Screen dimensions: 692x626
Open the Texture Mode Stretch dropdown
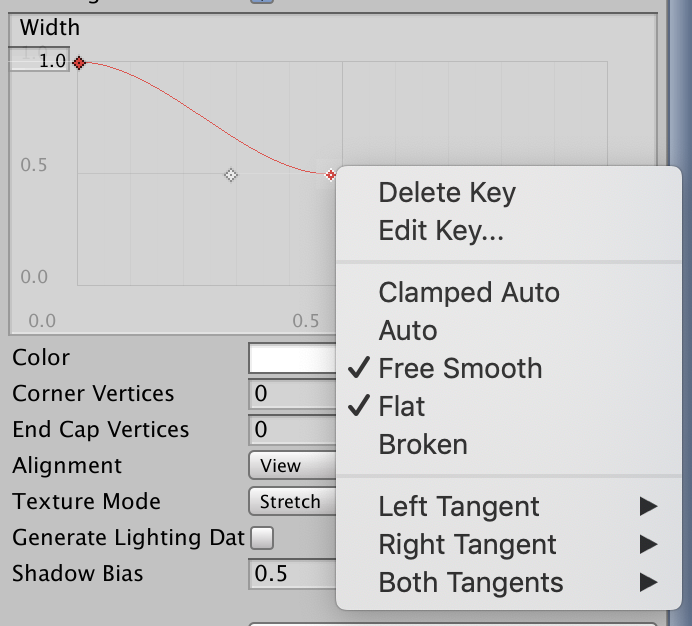click(x=292, y=502)
